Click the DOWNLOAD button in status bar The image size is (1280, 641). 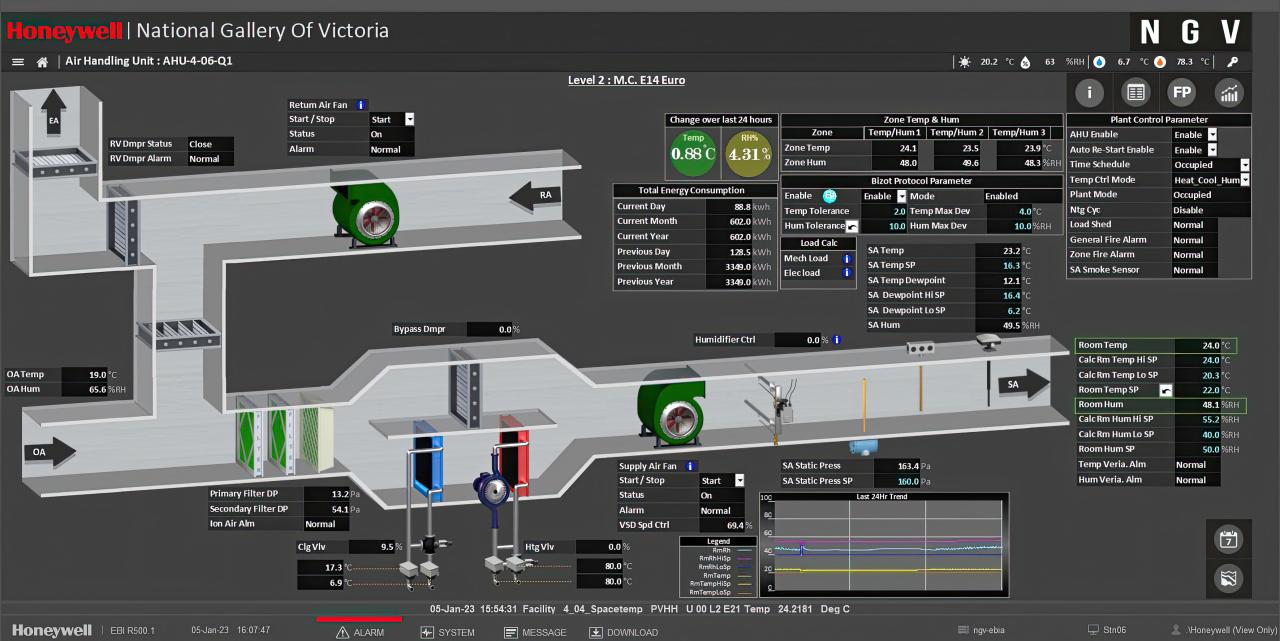(623, 632)
